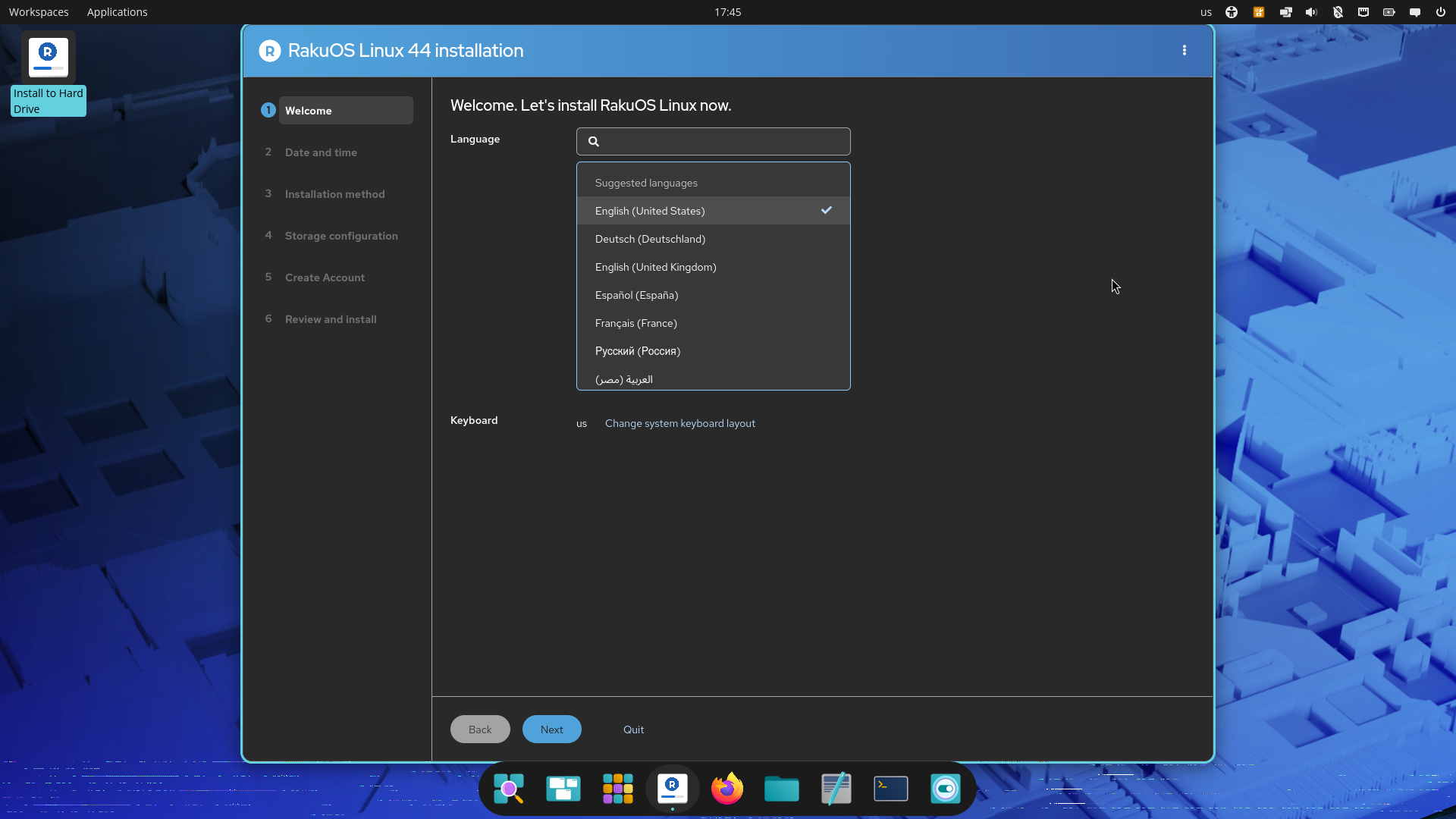Viewport: 1456px width, 819px height.
Task: Open the notifications bubble icon
Action: [x=1415, y=12]
